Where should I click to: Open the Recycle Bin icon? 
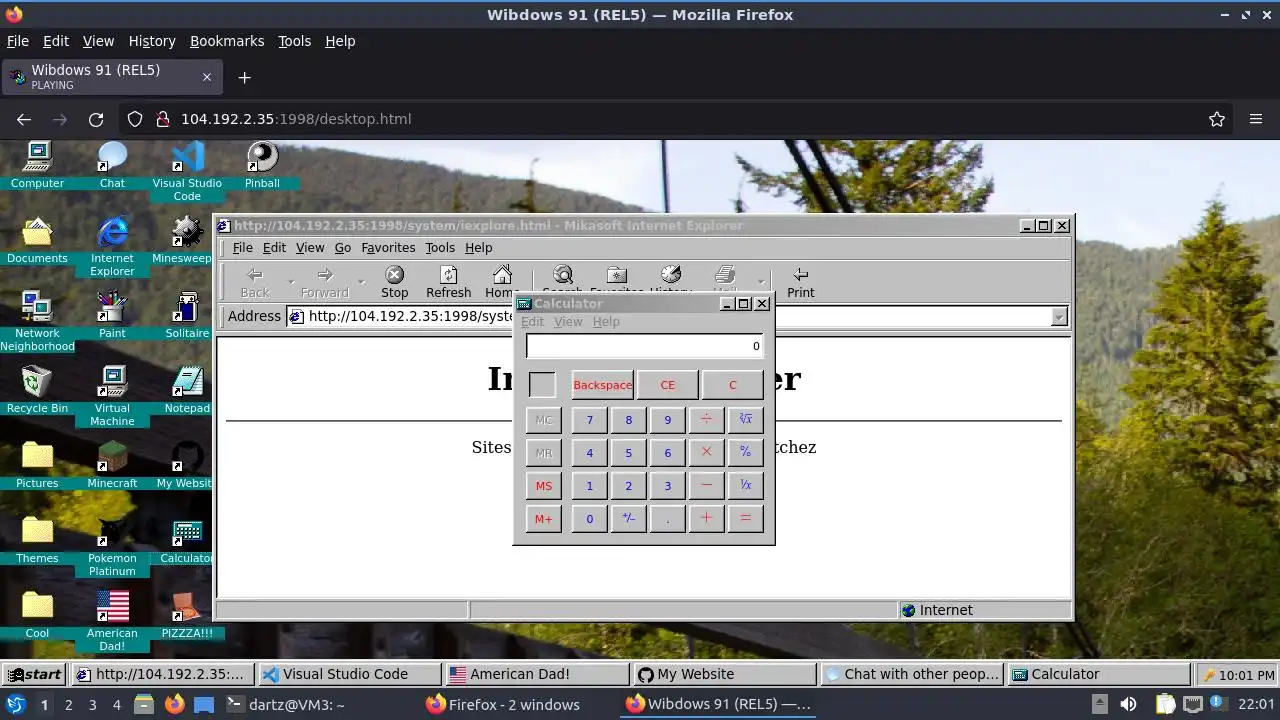pyautogui.click(x=37, y=390)
